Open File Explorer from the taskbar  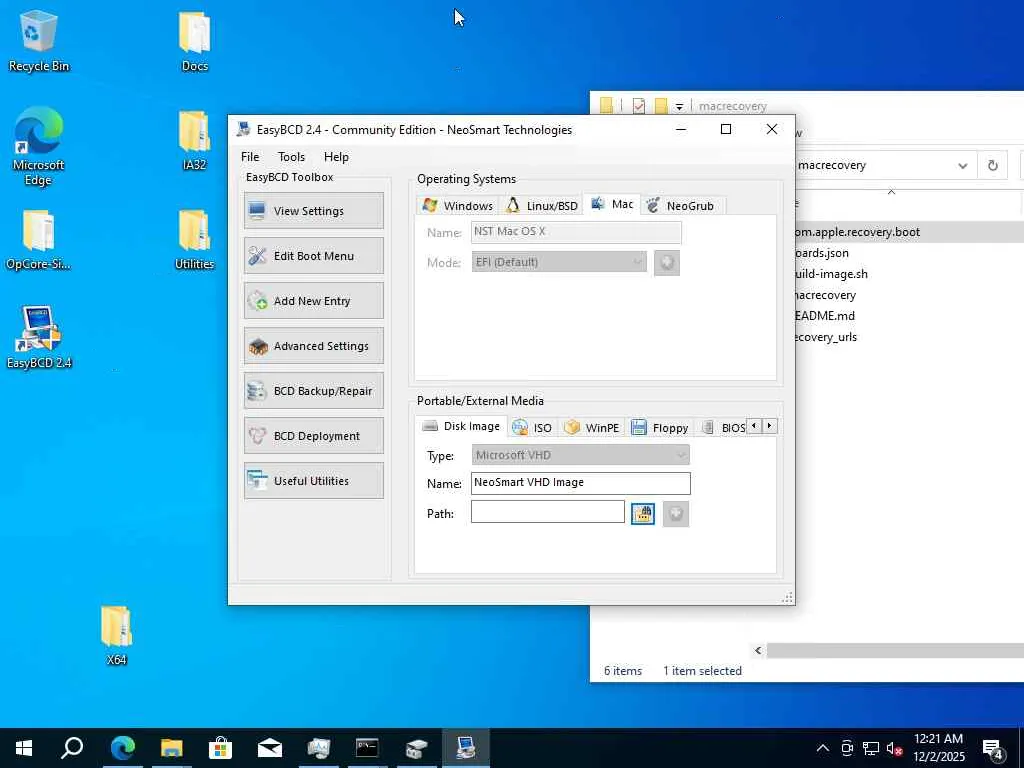point(171,748)
